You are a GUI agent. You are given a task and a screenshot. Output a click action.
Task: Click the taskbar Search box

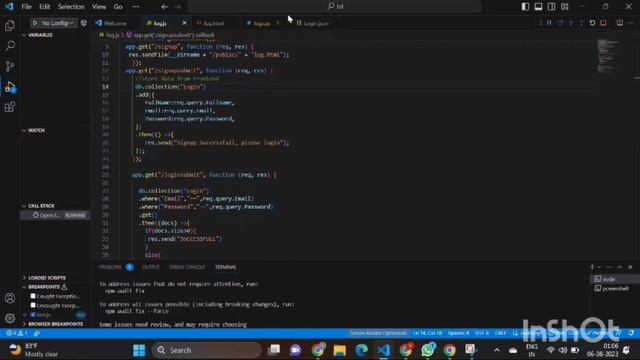(207, 350)
